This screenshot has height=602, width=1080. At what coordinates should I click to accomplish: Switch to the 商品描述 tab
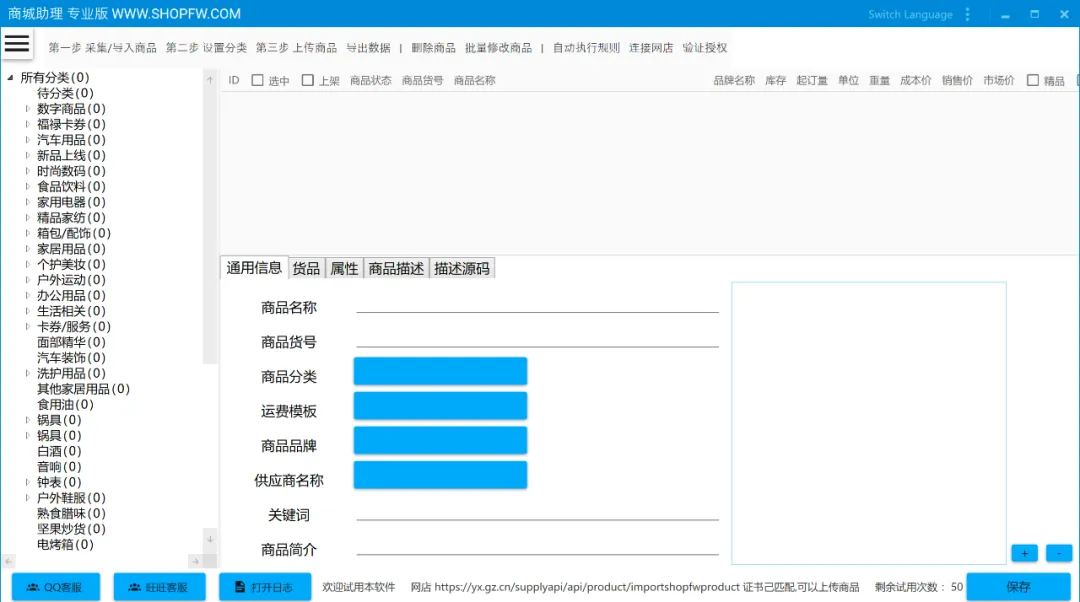[396, 267]
